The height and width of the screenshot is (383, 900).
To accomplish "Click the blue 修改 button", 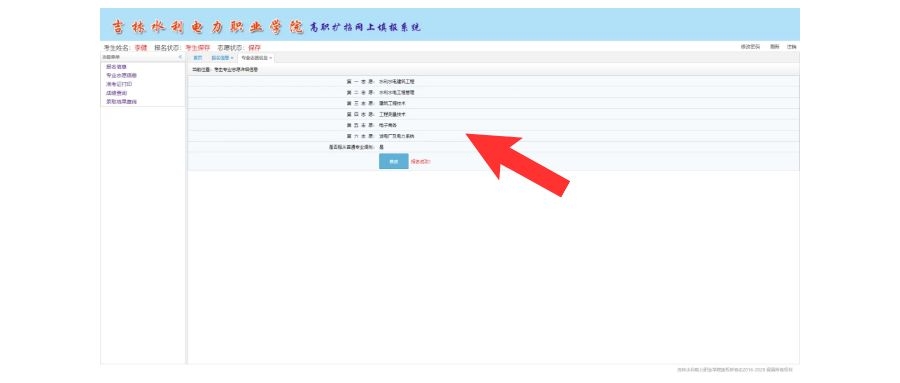I will [394, 162].
